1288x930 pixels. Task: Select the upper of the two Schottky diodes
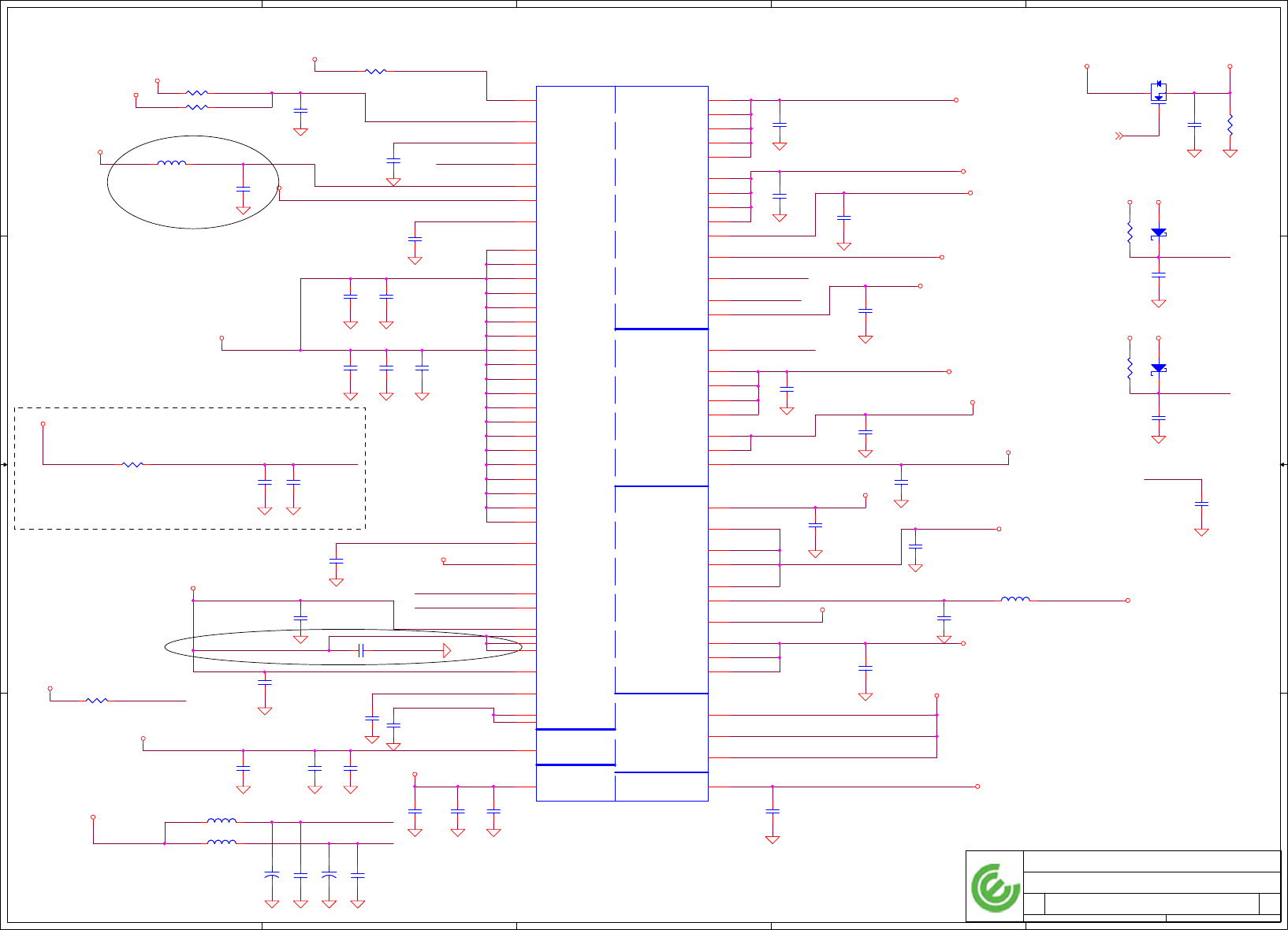pyautogui.click(x=1158, y=233)
